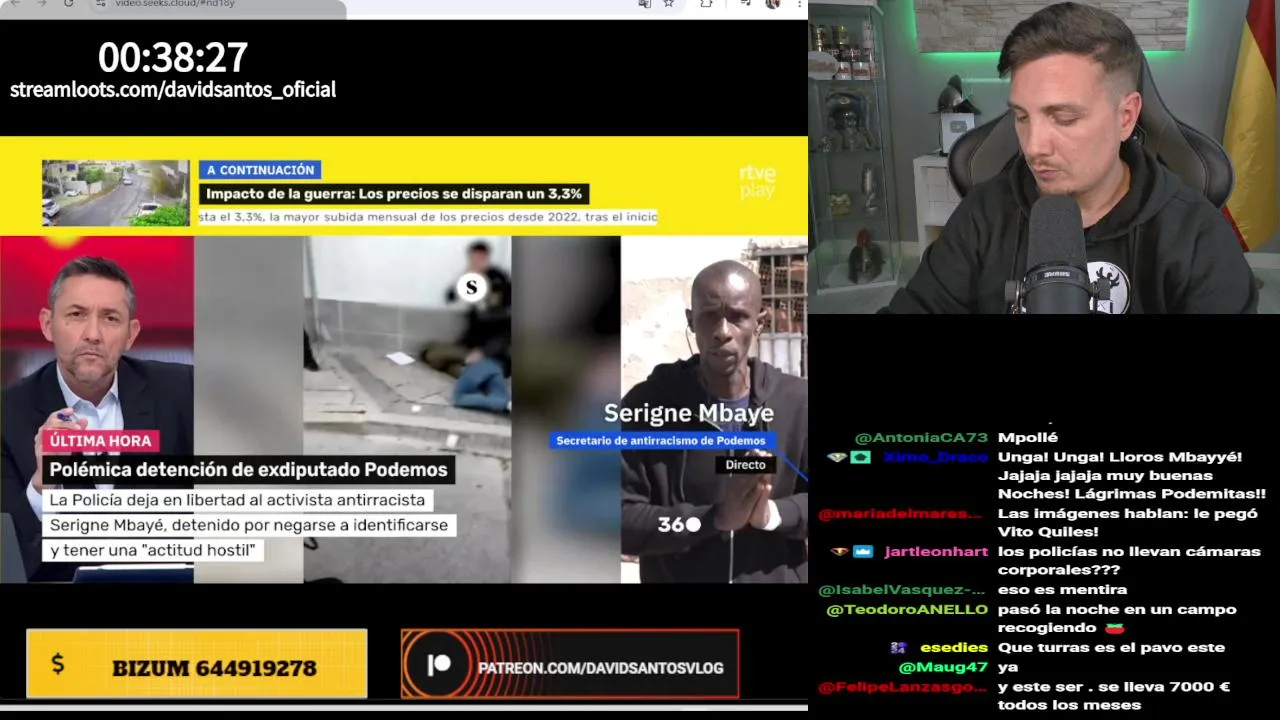This screenshot has height=720, width=1280.
Task: Click the bookmark star icon in address bar
Action: [x=668, y=4]
